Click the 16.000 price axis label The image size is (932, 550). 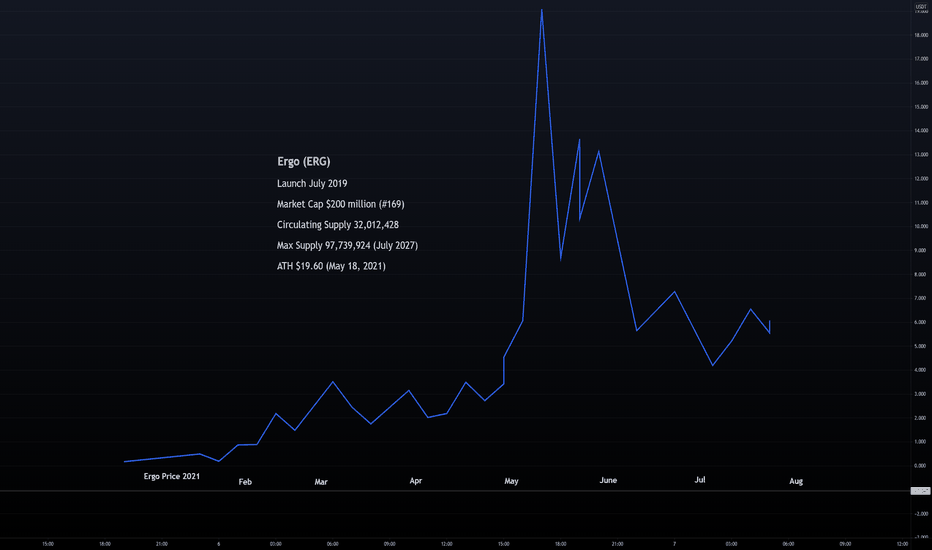[921, 83]
